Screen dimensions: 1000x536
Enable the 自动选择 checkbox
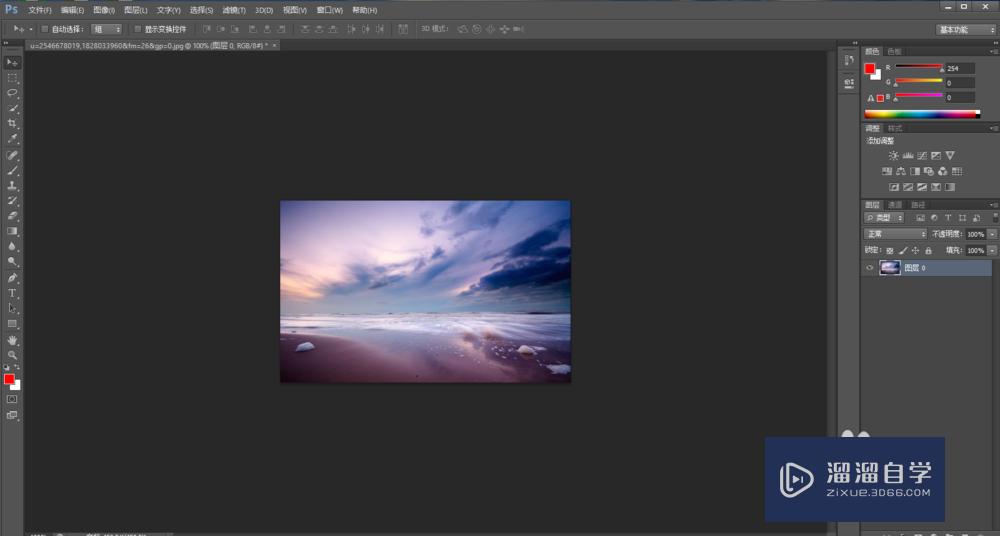45,30
